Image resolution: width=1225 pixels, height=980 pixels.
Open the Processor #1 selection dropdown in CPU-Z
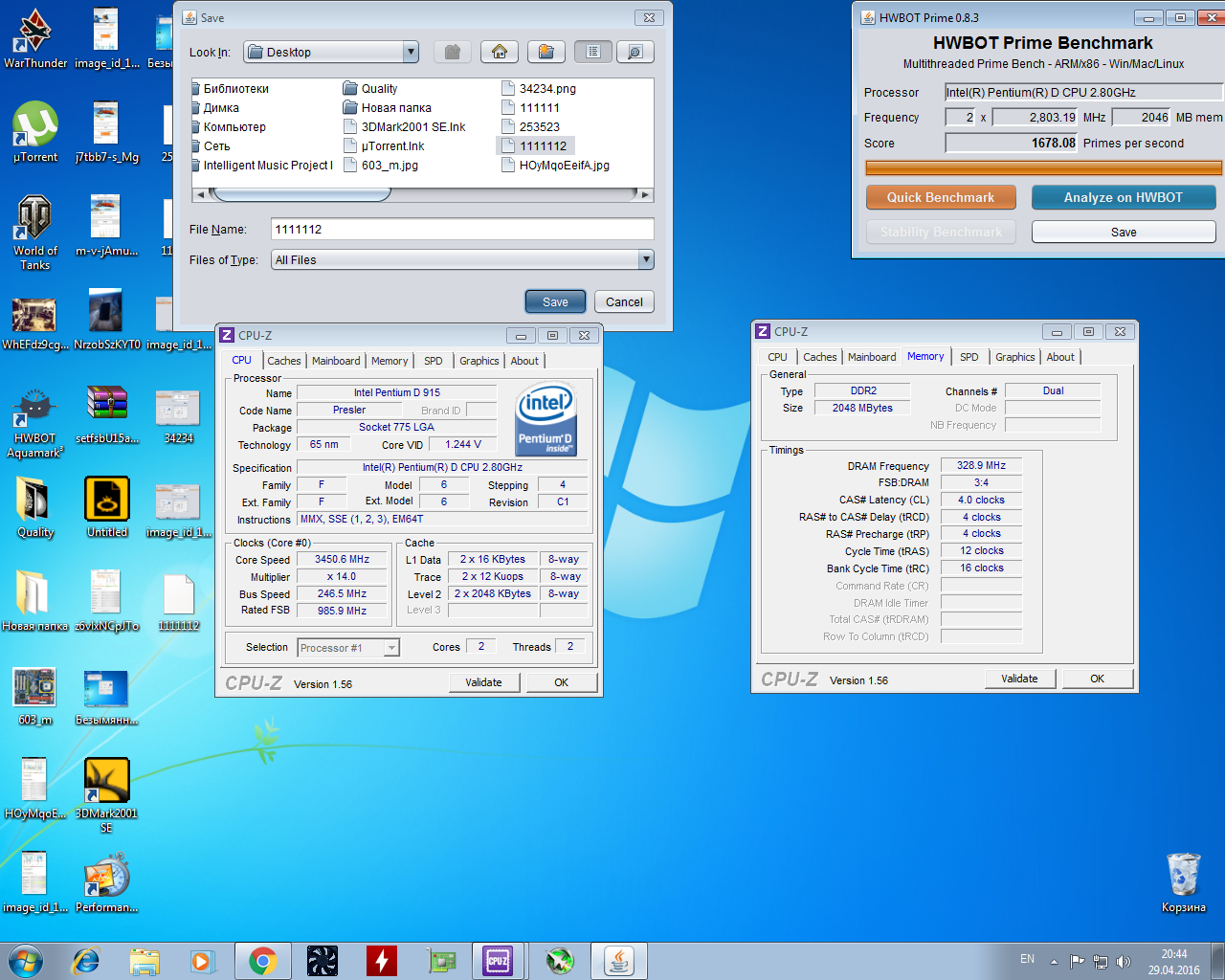click(348, 648)
